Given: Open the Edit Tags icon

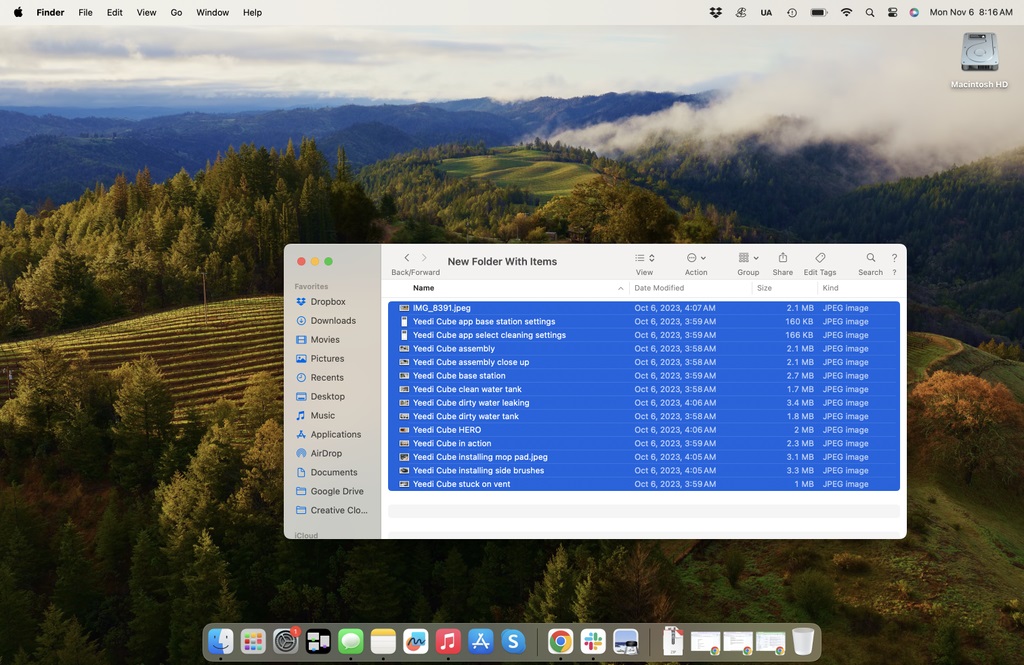Looking at the screenshot, I should coord(819,257).
